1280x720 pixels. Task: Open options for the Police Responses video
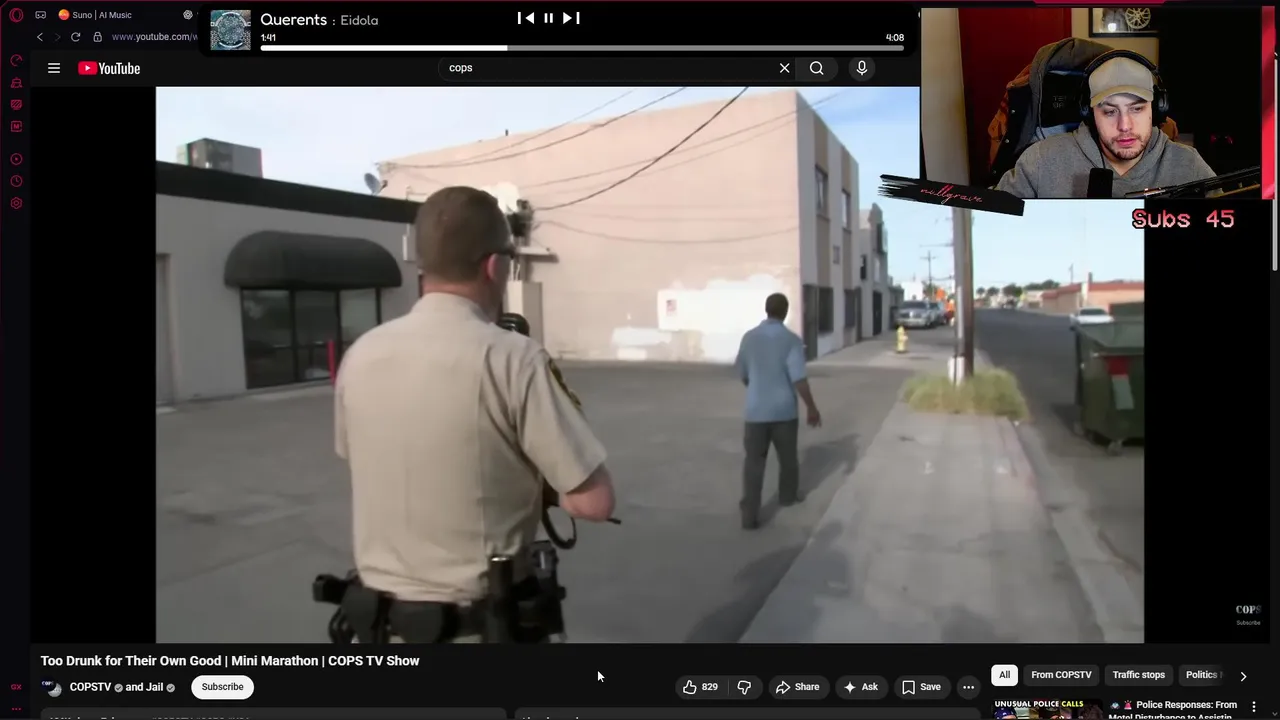1254,707
